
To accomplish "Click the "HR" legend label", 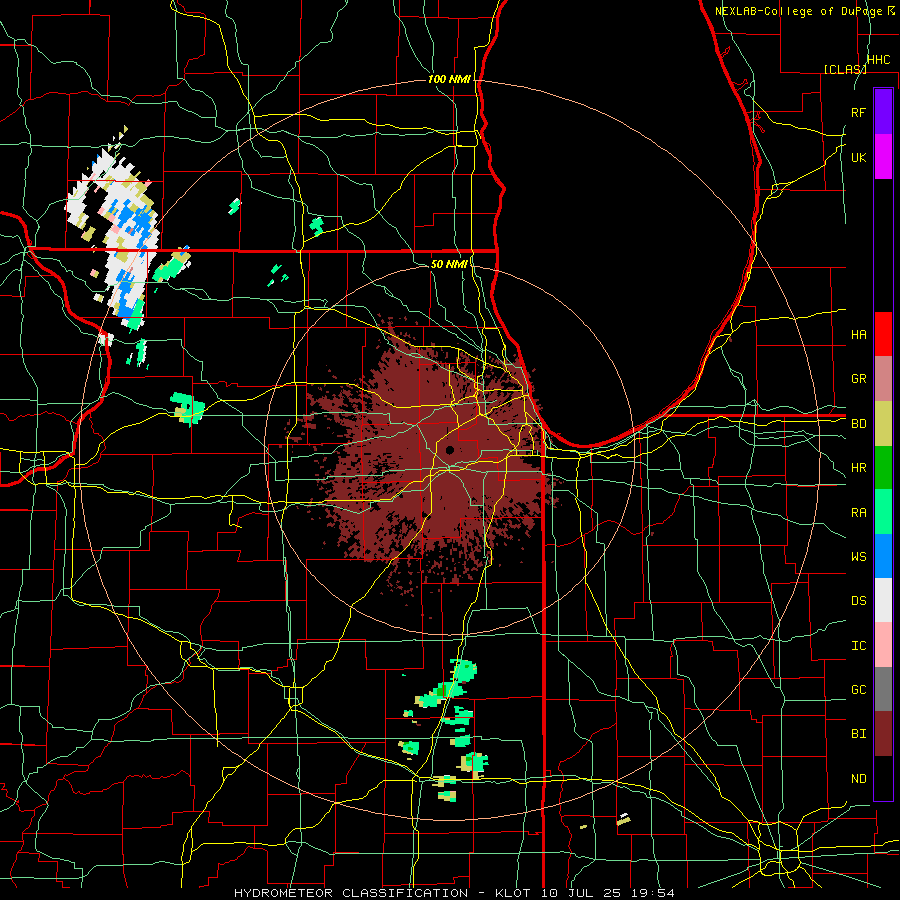I will point(858,468).
